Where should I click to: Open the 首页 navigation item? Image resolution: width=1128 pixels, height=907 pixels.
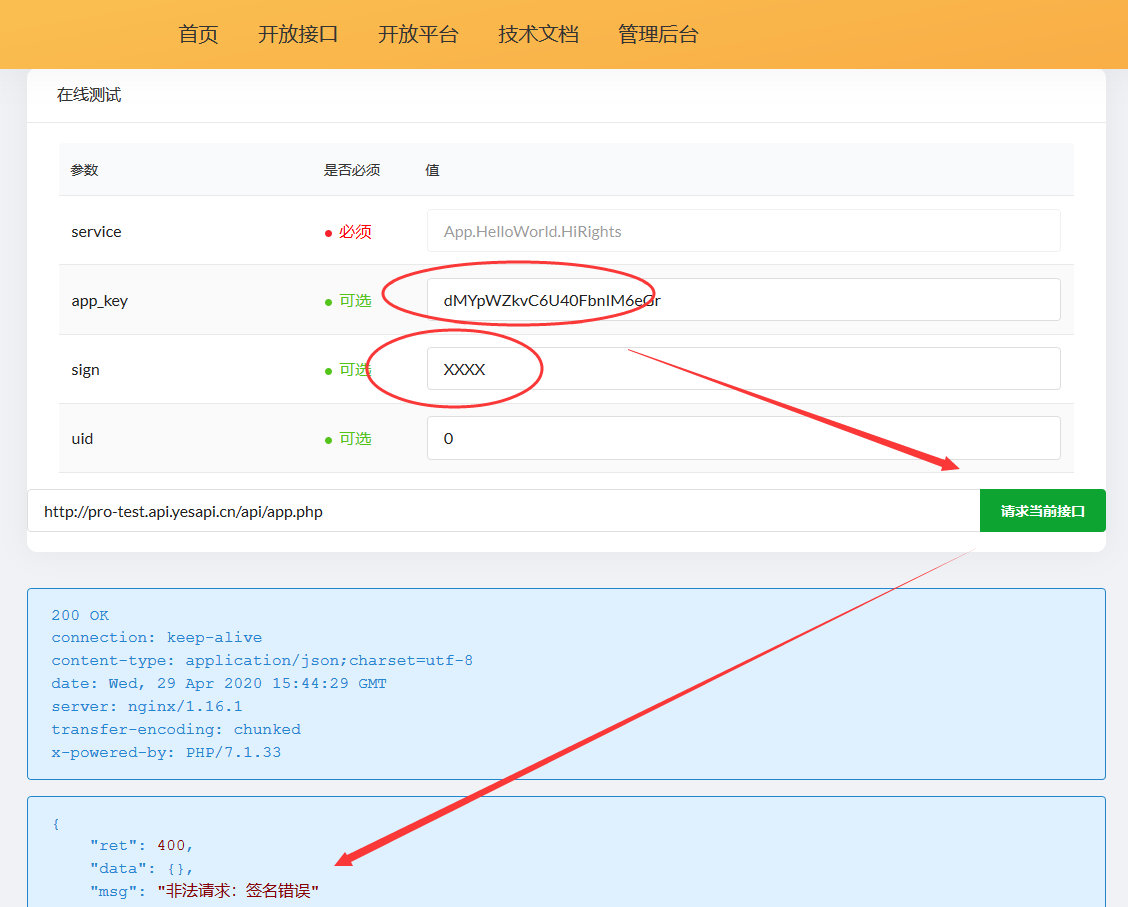tap(198, 34)
